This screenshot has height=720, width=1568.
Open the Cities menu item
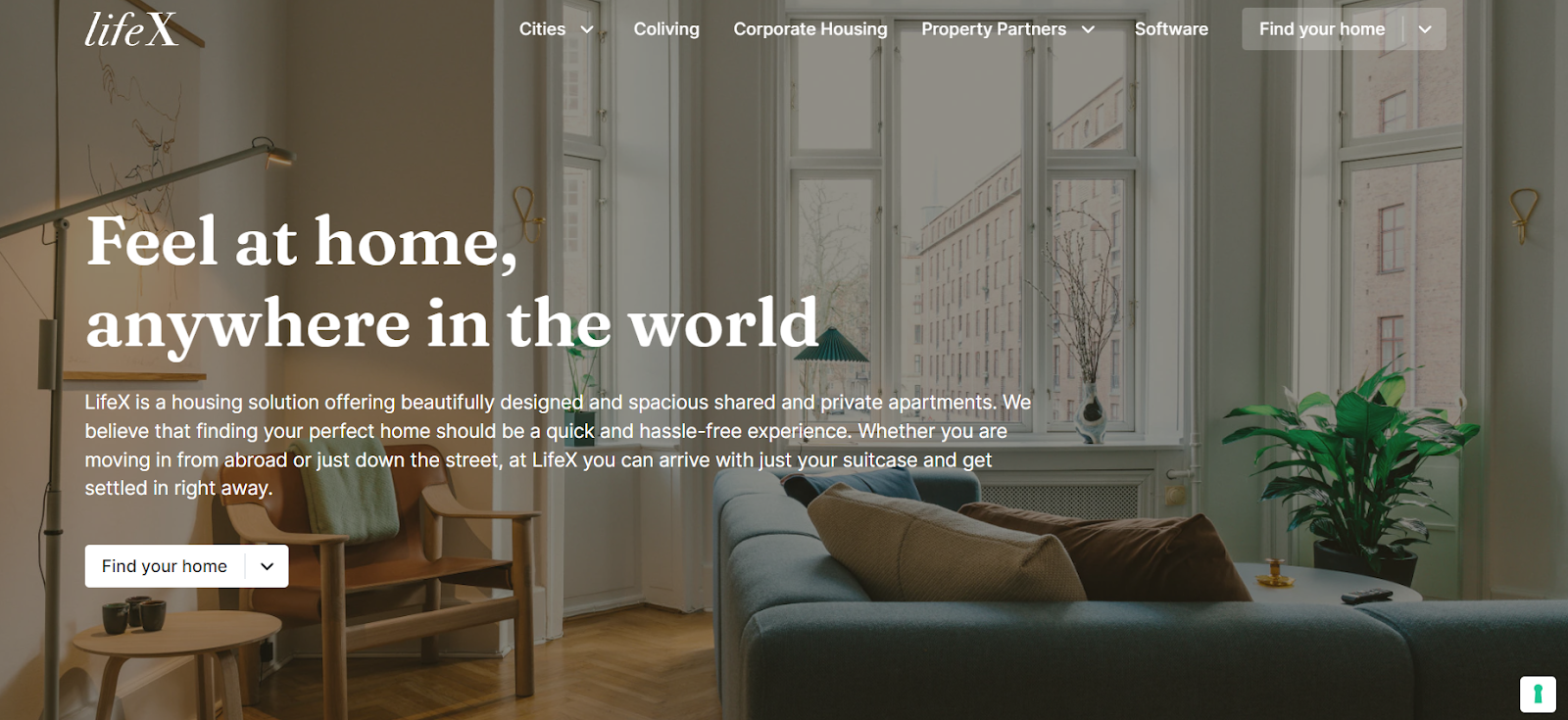coord(542,29)
